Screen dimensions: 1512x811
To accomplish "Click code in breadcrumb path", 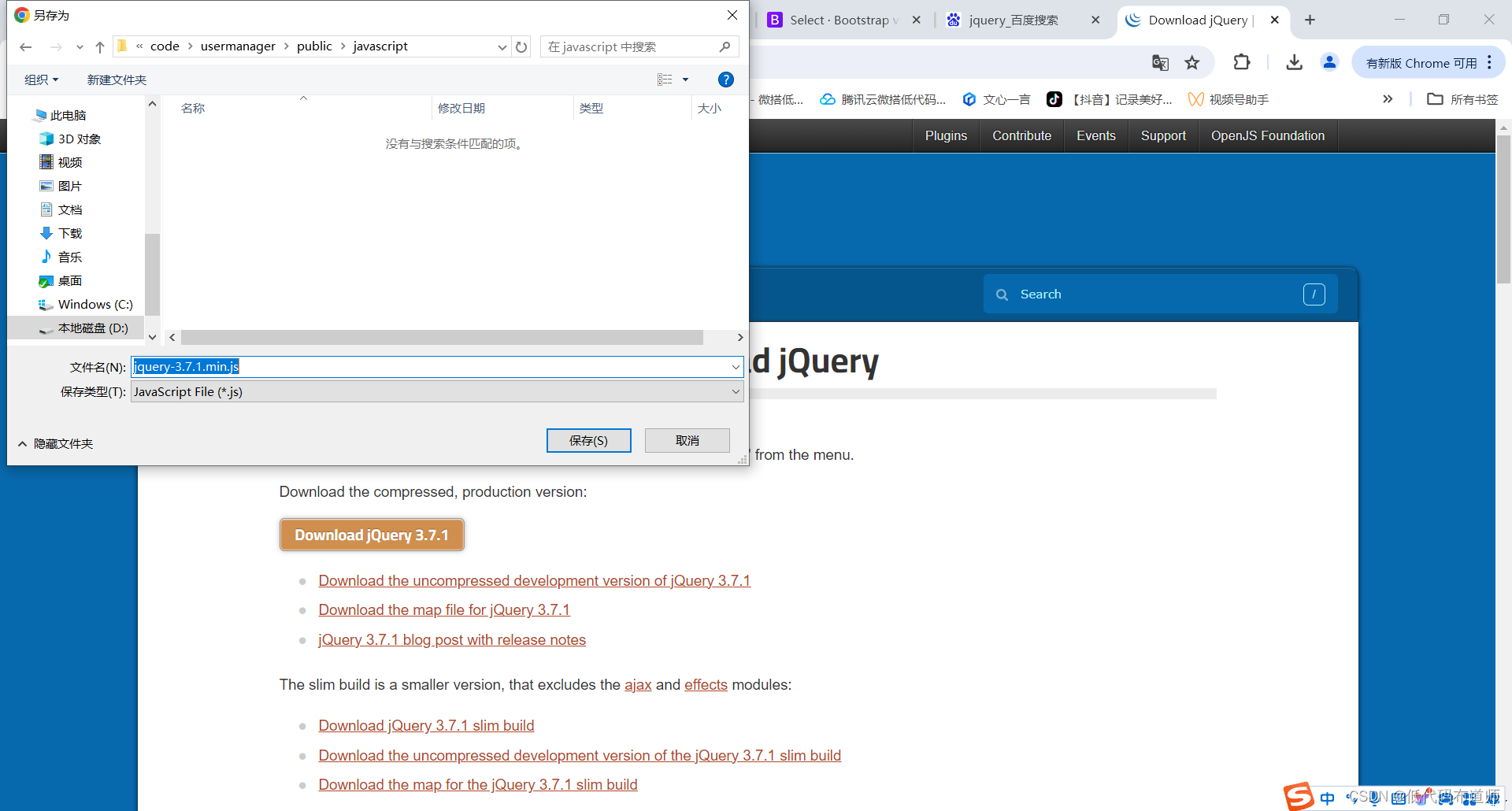I will [165, 46].
